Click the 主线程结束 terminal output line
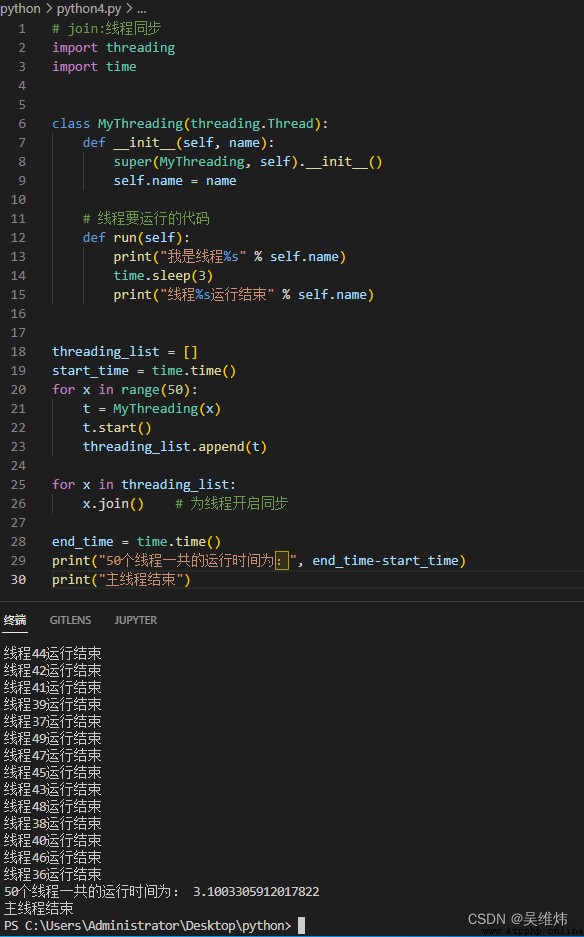The height and width of the screenshot is (937, 584). pos(39,908)
